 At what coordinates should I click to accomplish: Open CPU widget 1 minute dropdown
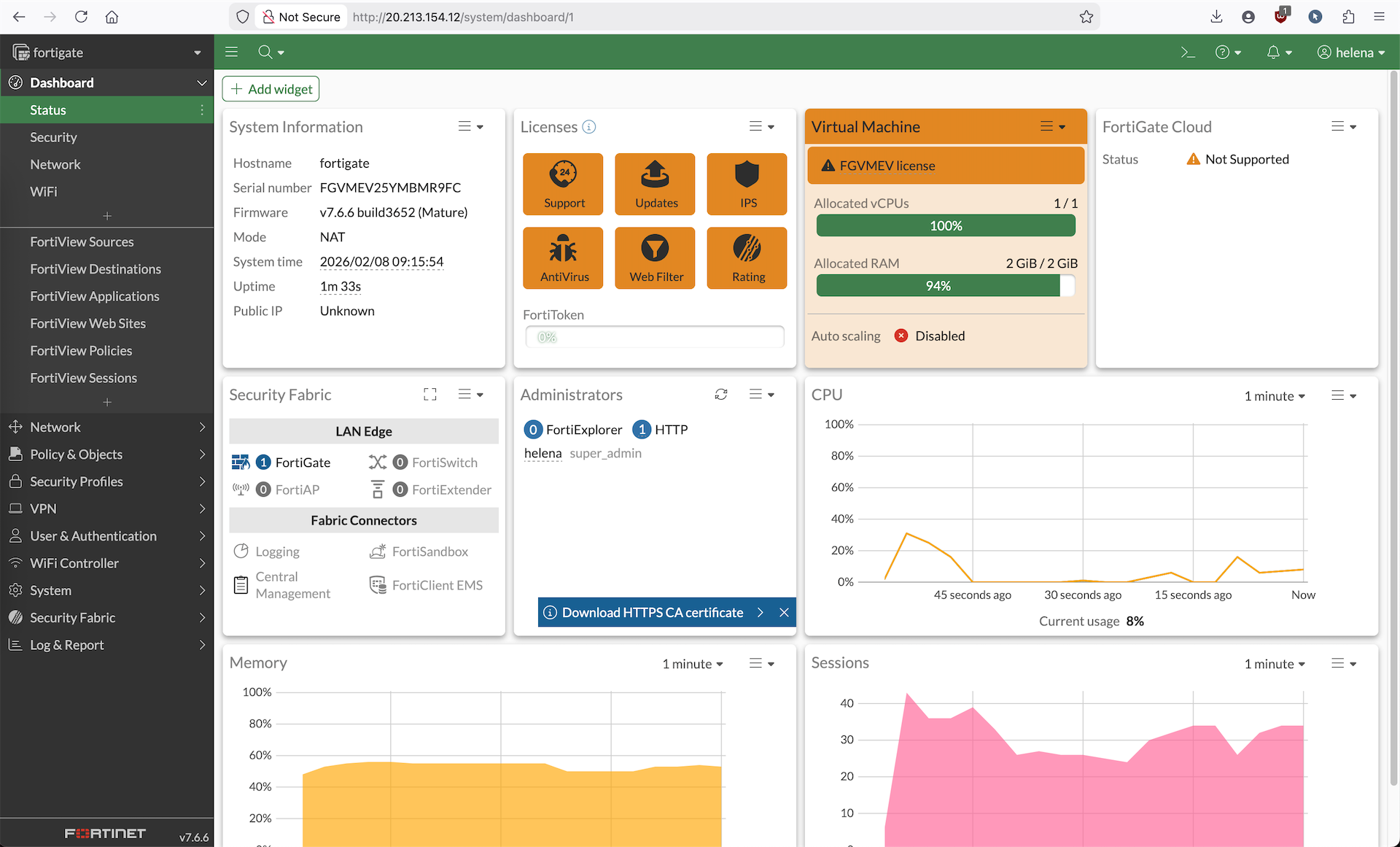(x=1274, y=396)
